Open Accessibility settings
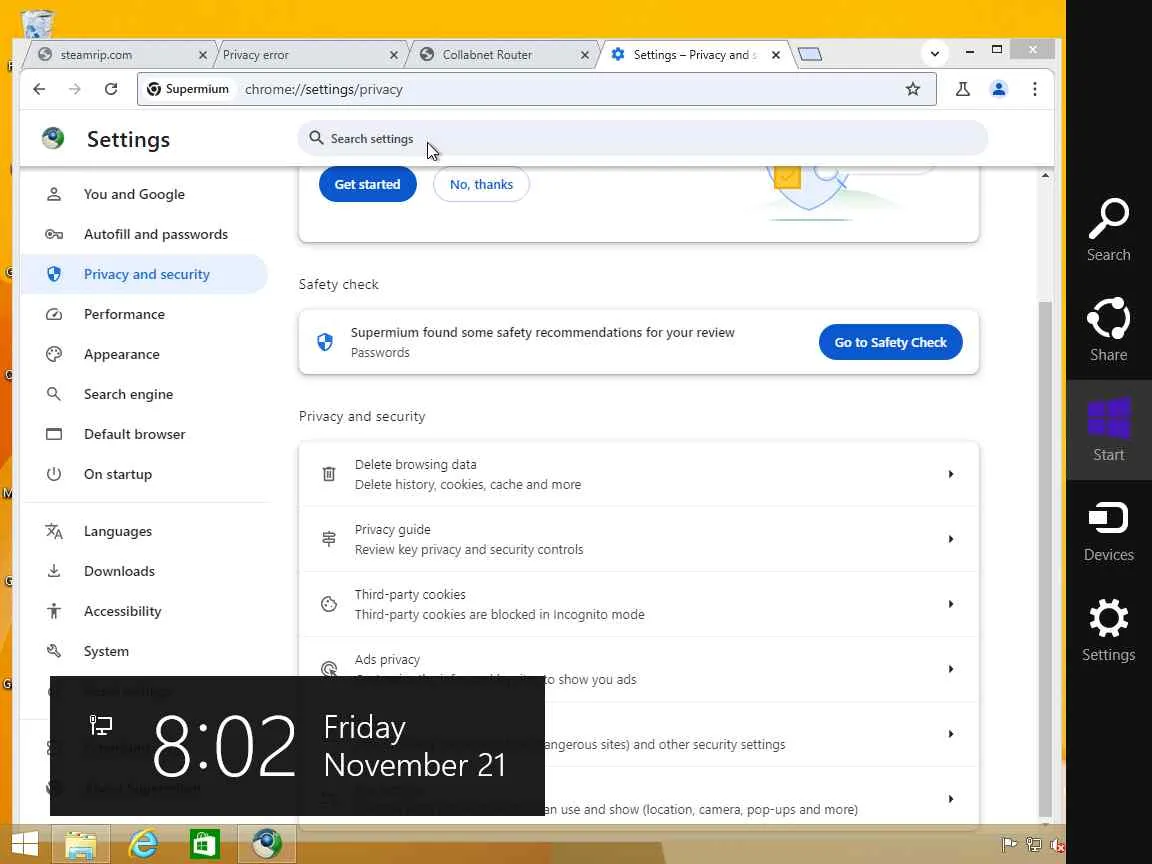The image size is (1152, 864). (143, 611)
